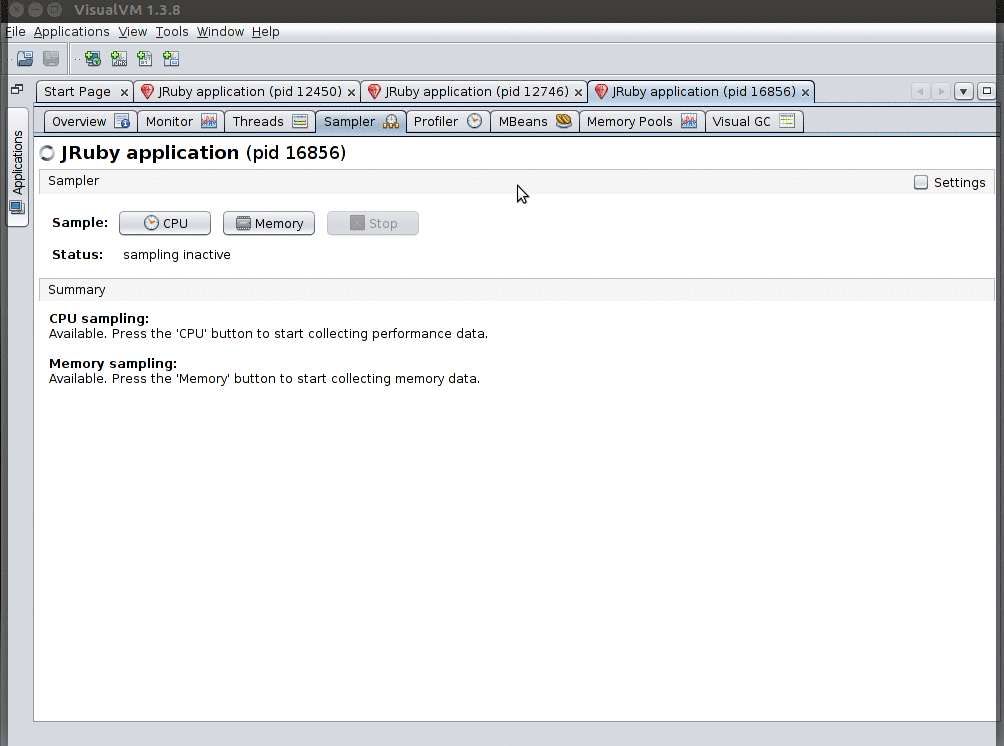Open the Memory Pools tab
1004x746 pixels.
click(x=642, y=121)
